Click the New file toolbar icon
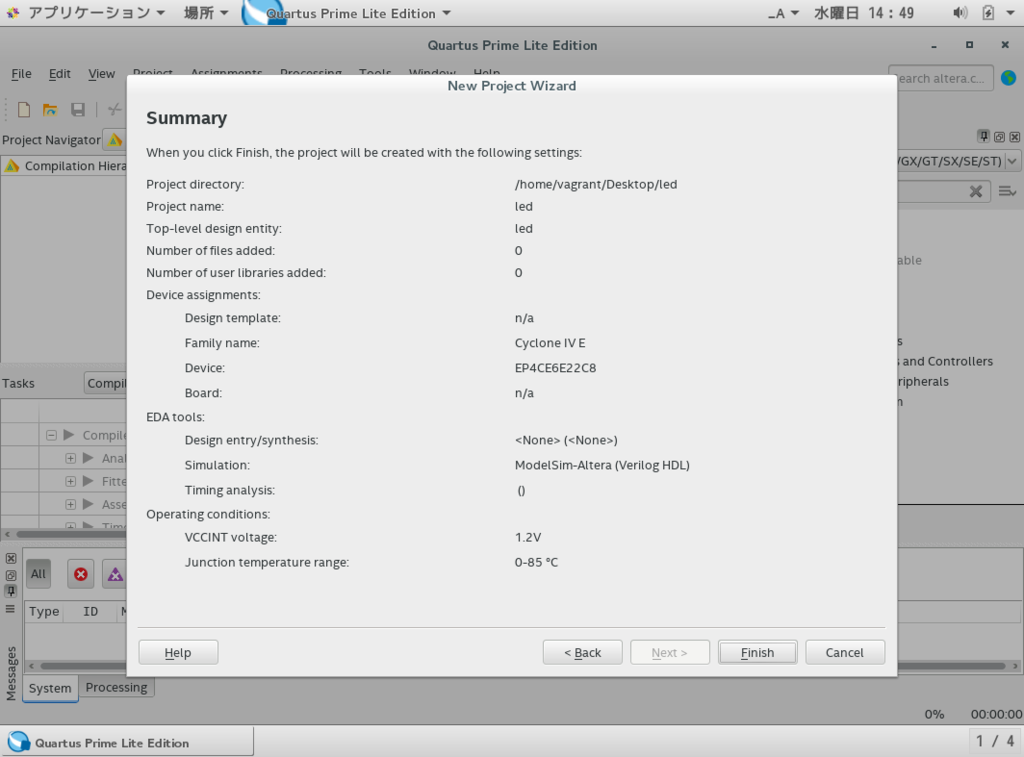This screenshot has height=757, width=1024. point(24,110)
